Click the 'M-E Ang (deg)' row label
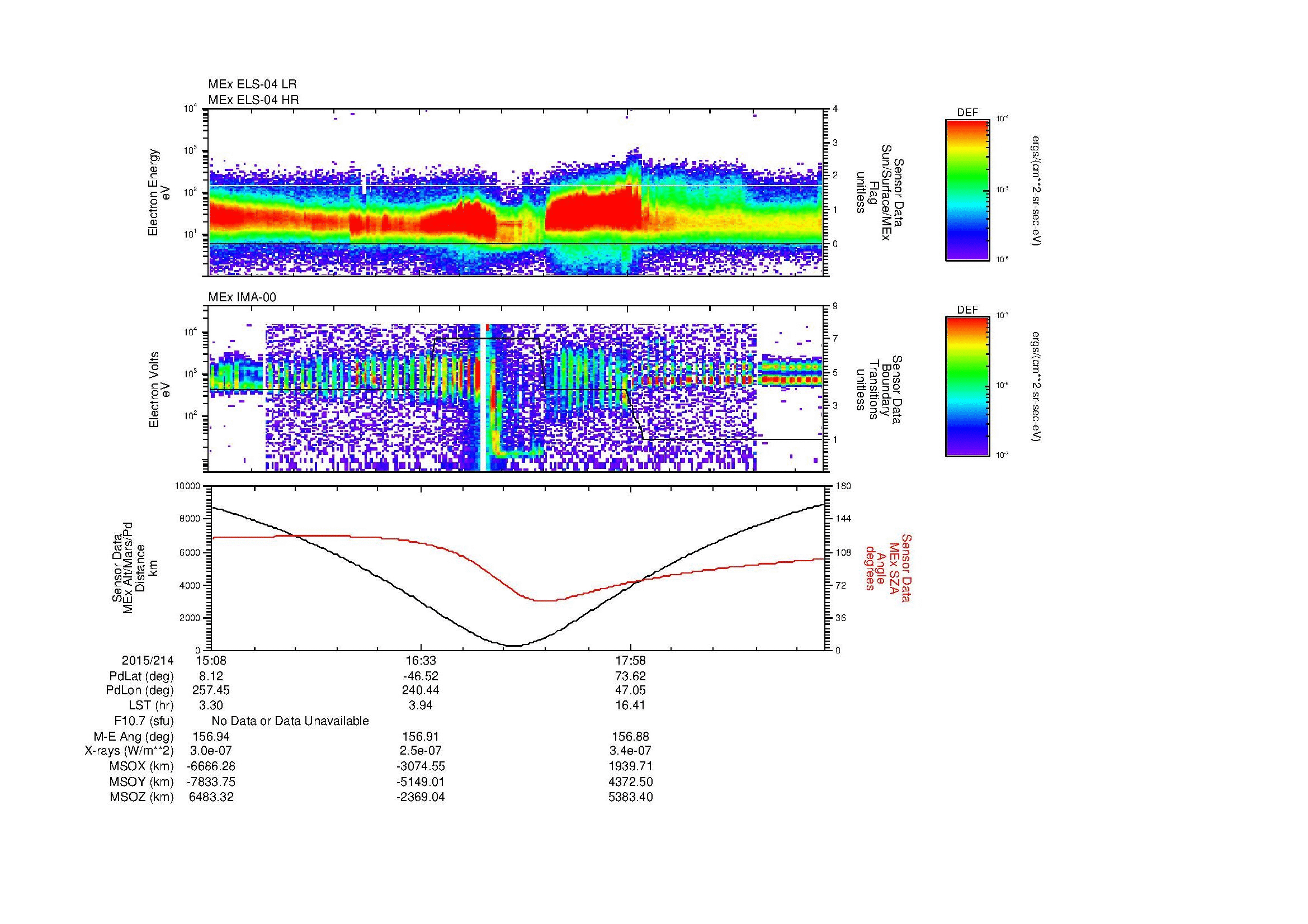Viewport: 1308px width, 924px height. pyautogui.click(x=134, y=737)
